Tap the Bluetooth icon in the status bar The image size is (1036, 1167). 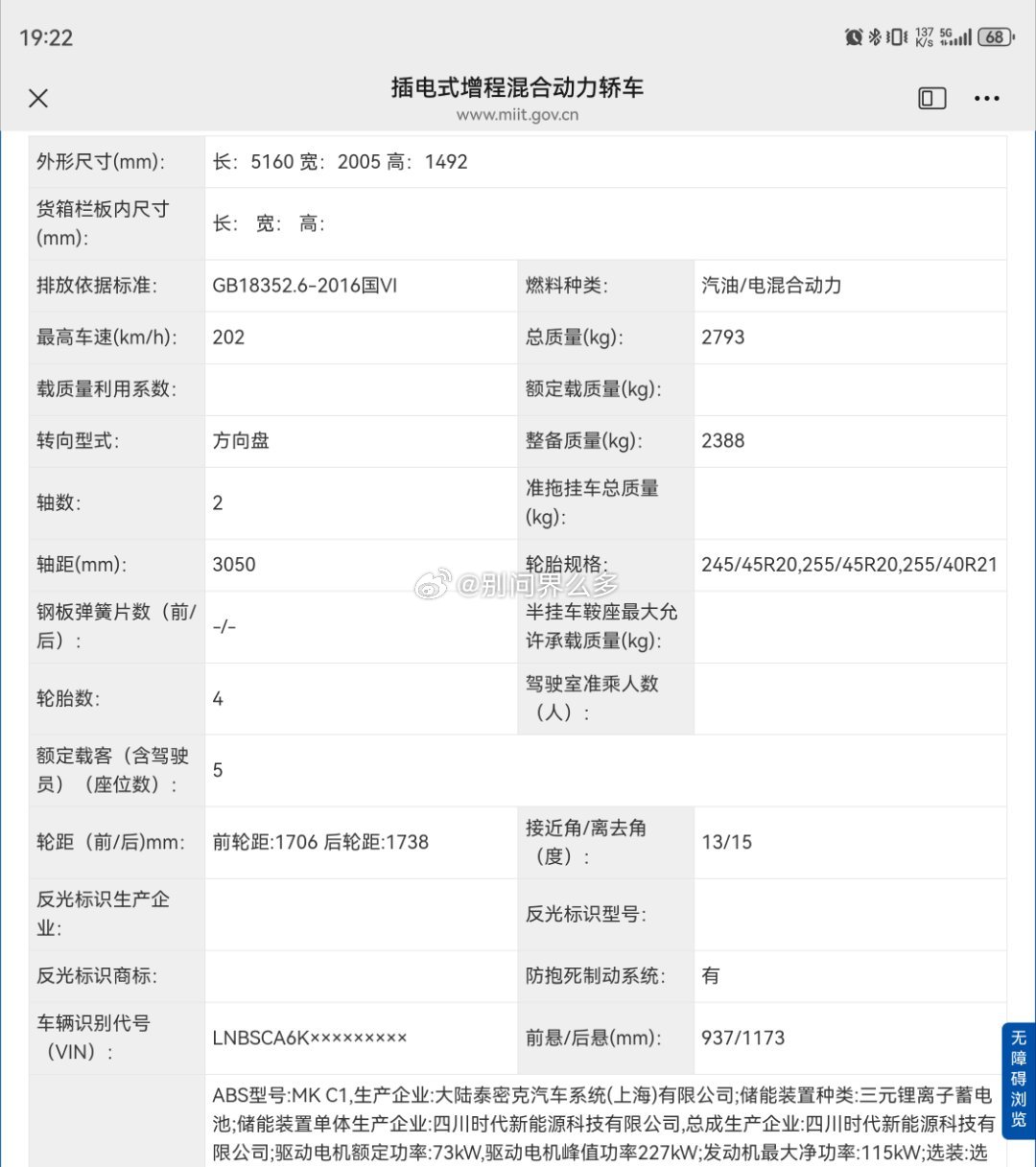(874, 37)
